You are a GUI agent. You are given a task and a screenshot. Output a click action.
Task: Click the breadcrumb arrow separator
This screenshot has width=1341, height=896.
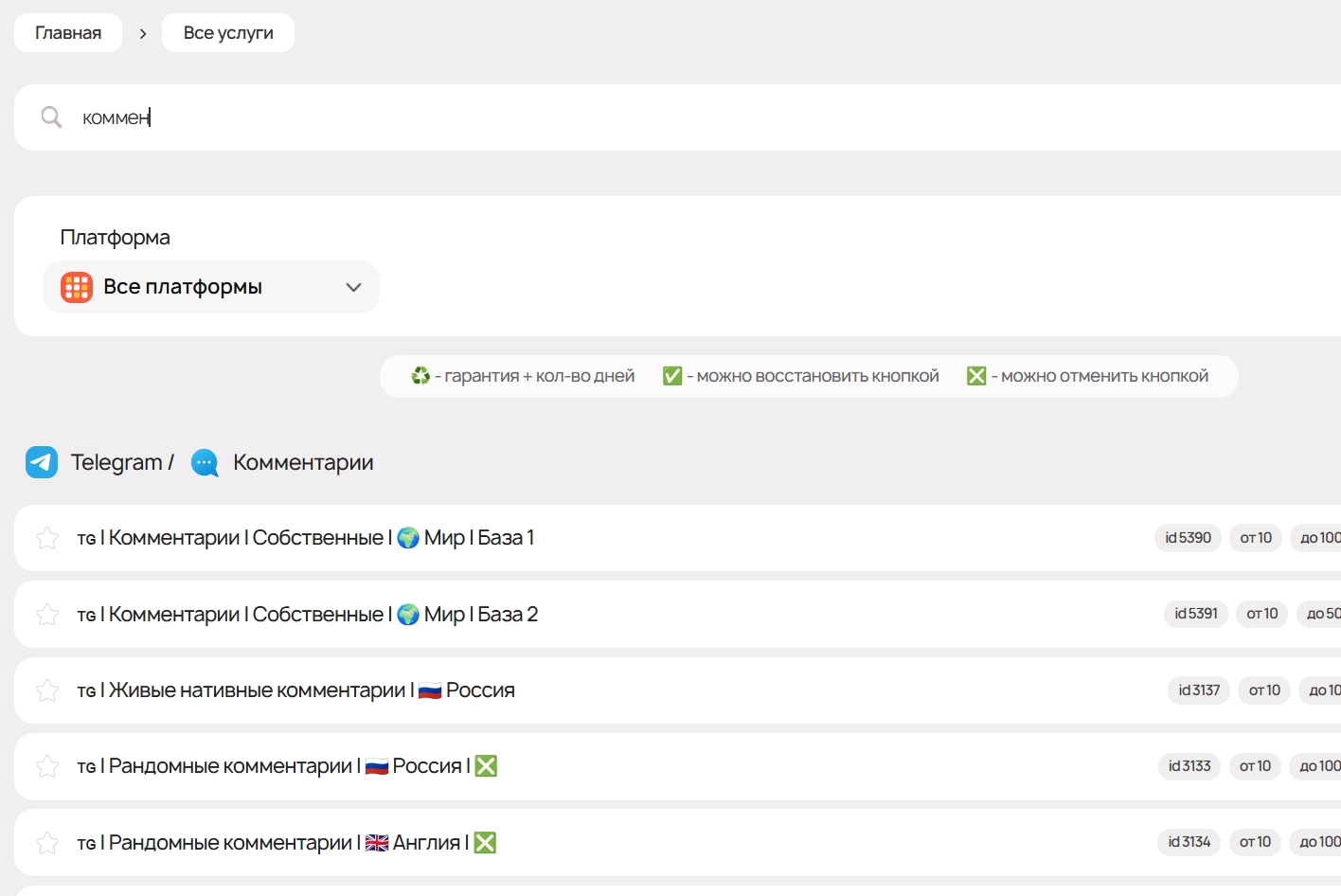point(142,33)
